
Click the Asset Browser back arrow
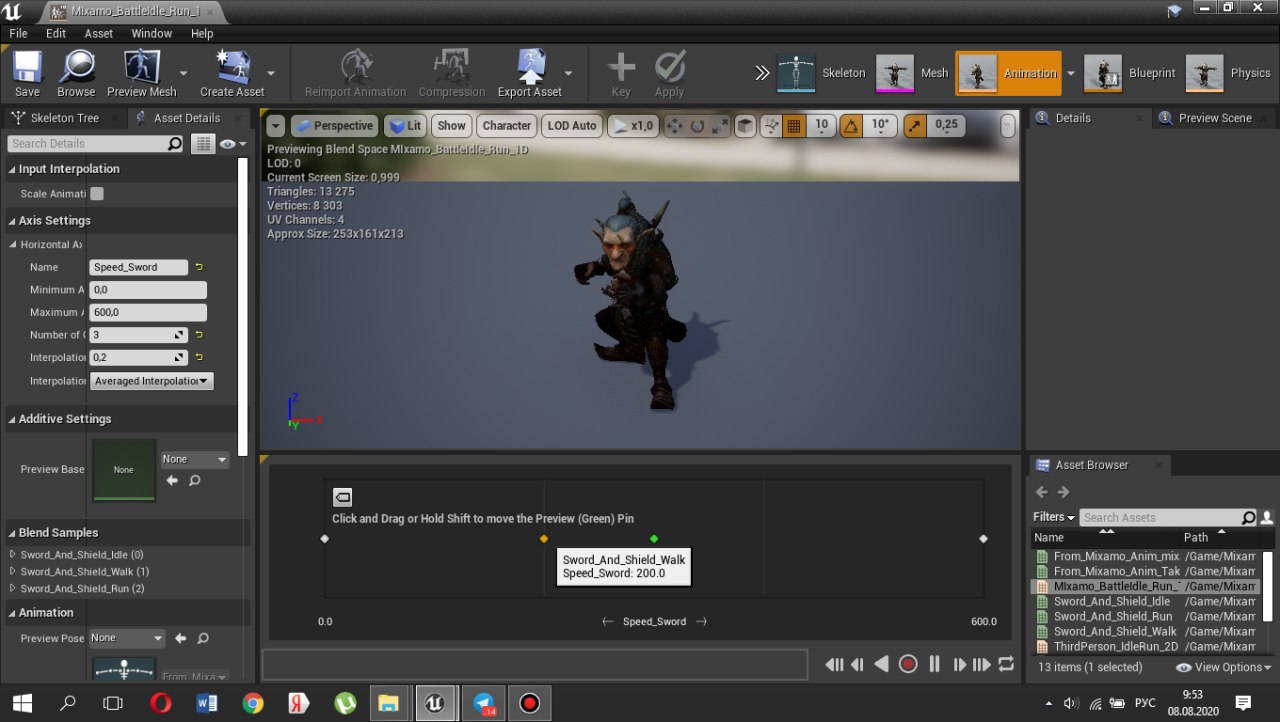point(1041,492)
